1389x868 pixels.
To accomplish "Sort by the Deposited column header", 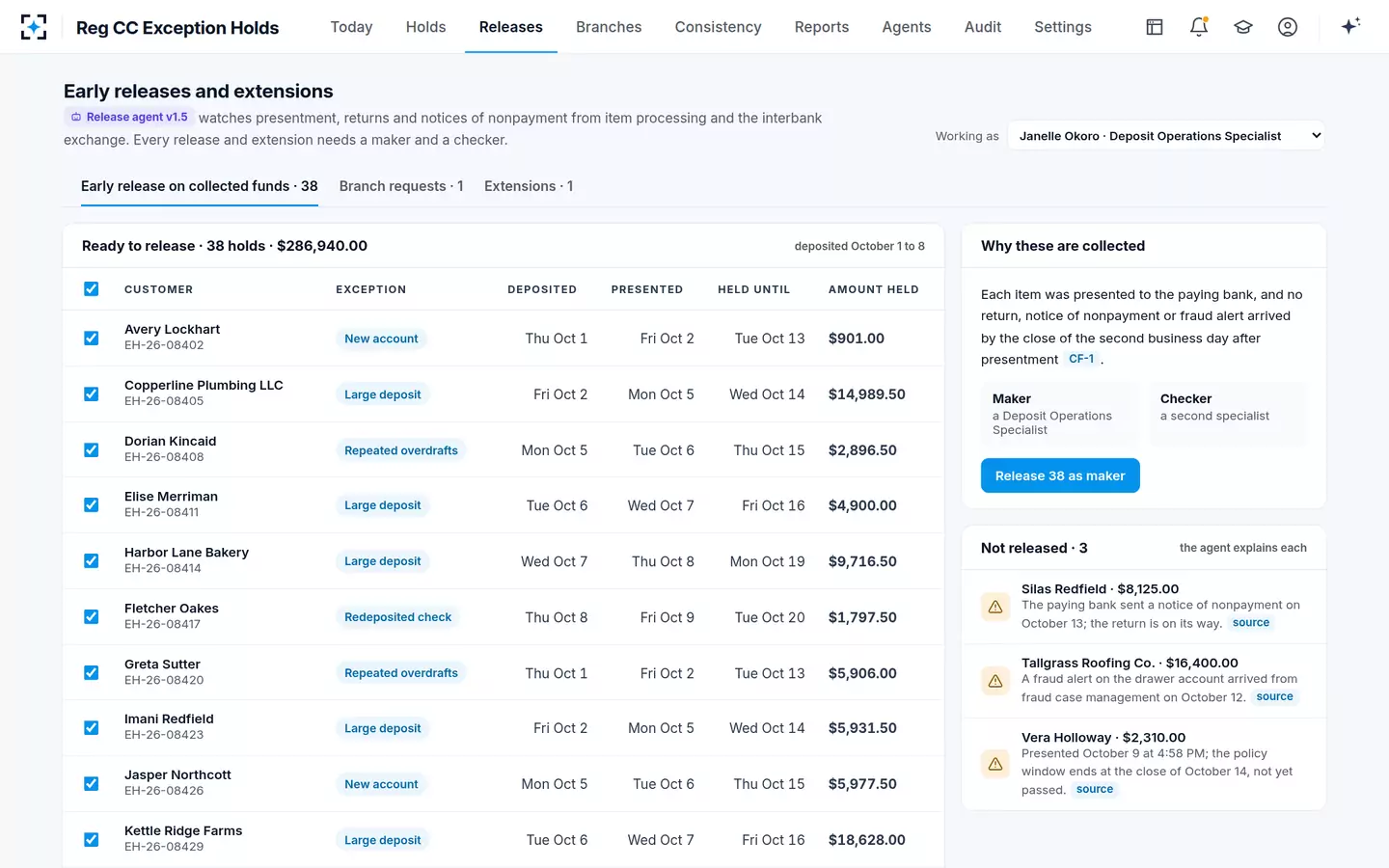I will (x=542, y=289).
